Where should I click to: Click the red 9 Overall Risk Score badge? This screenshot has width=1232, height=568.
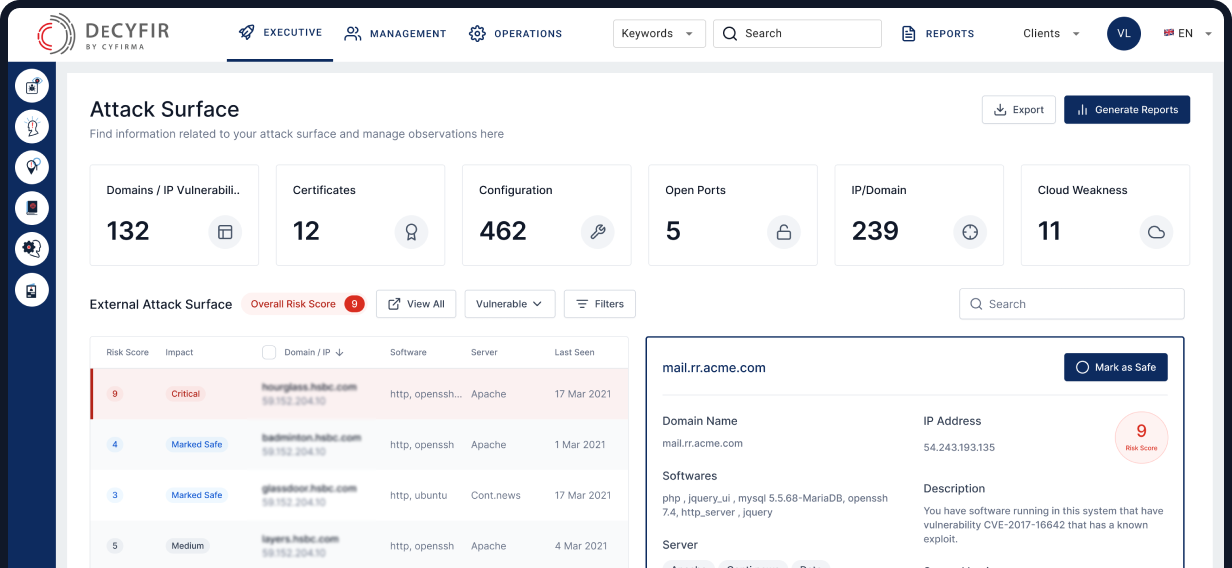[x=354, y=304]
